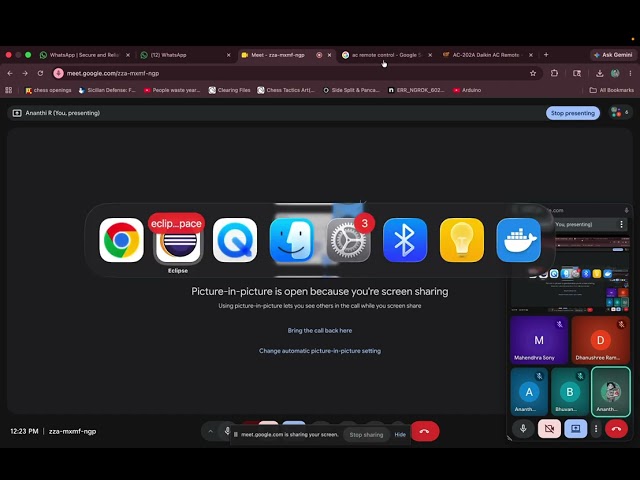640x480 pixels.
Task: Switch to Meet zza-mxmf-ngp tab
Action: pyautogui.click(x=280, y=55)
